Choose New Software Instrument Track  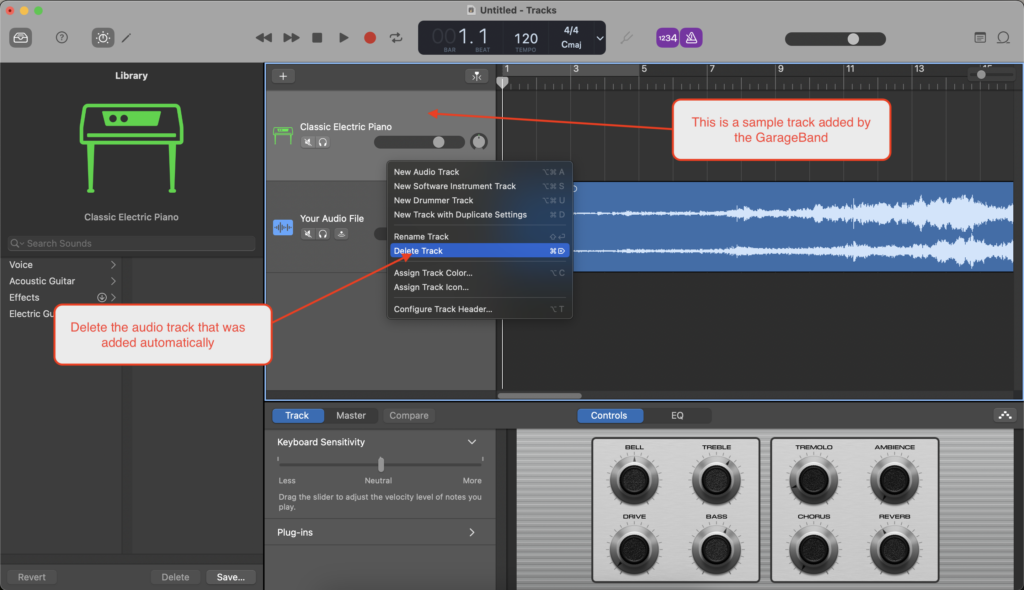[479, 186]
